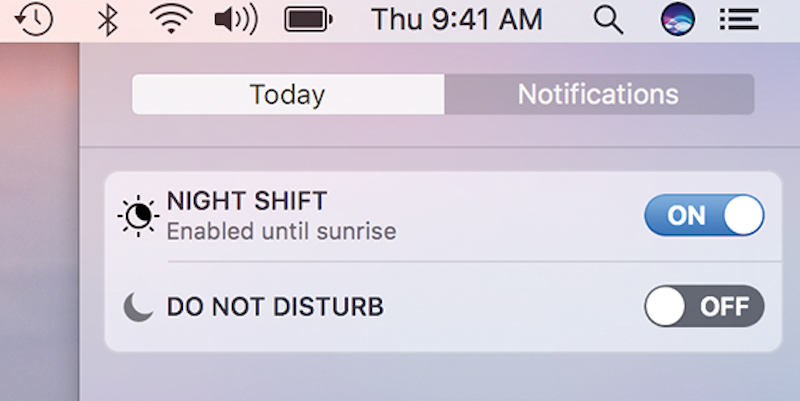Switch to the Today tab

(x=288, y=95)
